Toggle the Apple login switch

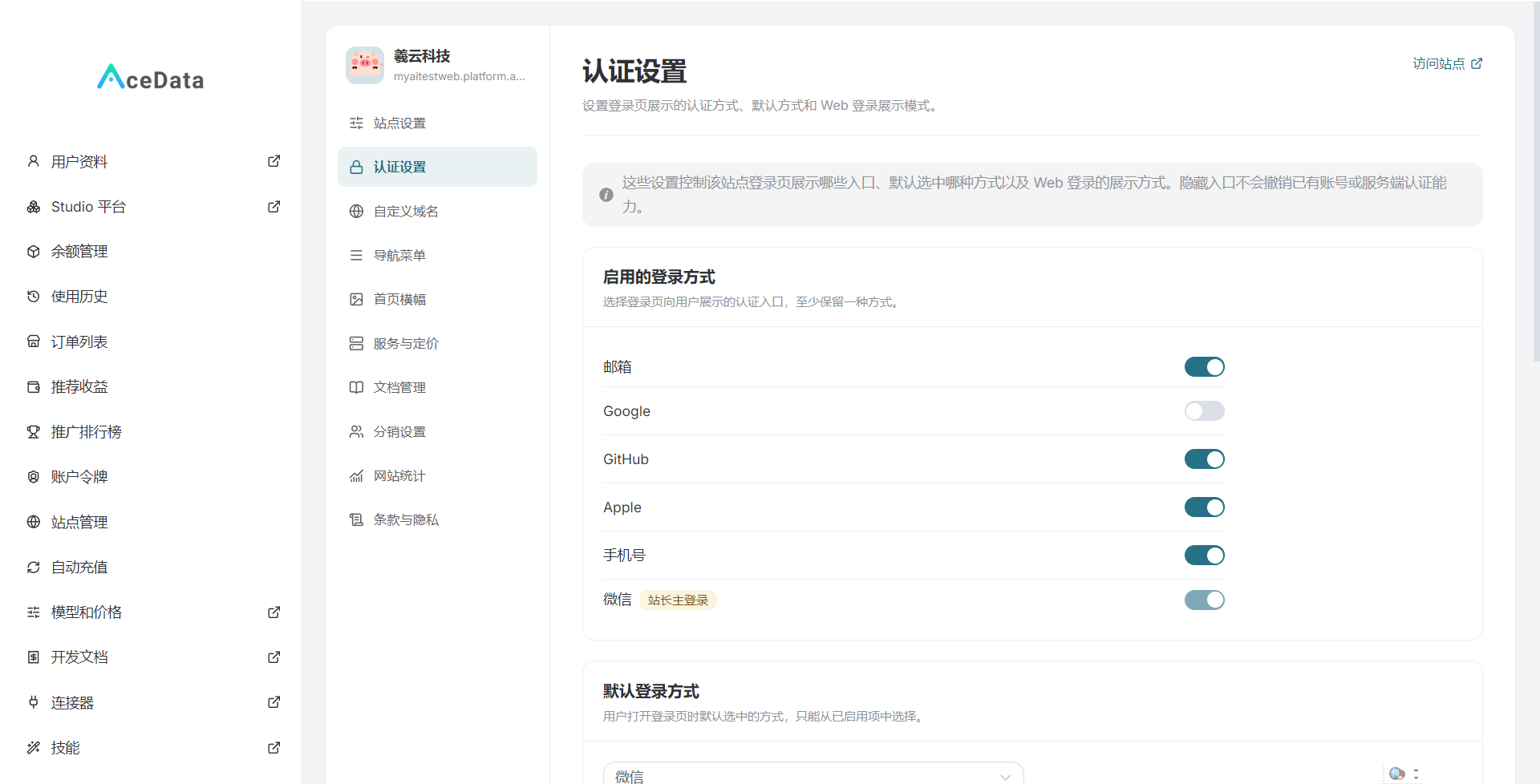click(1204, 507)
